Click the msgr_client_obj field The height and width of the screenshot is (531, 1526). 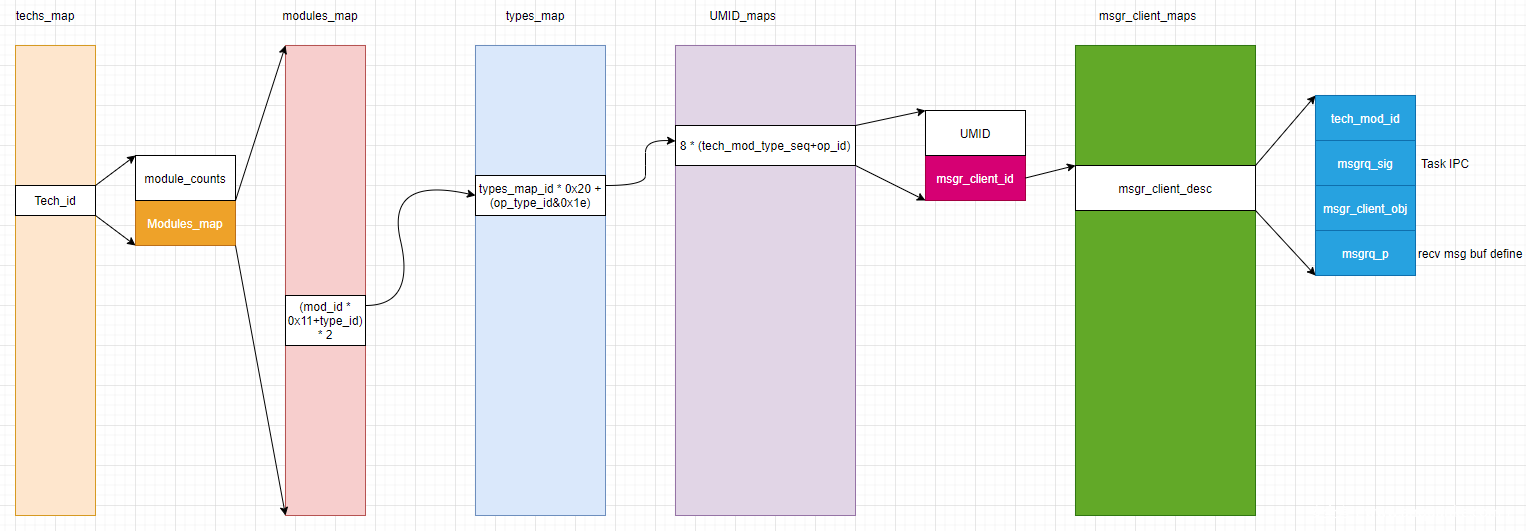pyautogui.click(x=1365, y=208)
